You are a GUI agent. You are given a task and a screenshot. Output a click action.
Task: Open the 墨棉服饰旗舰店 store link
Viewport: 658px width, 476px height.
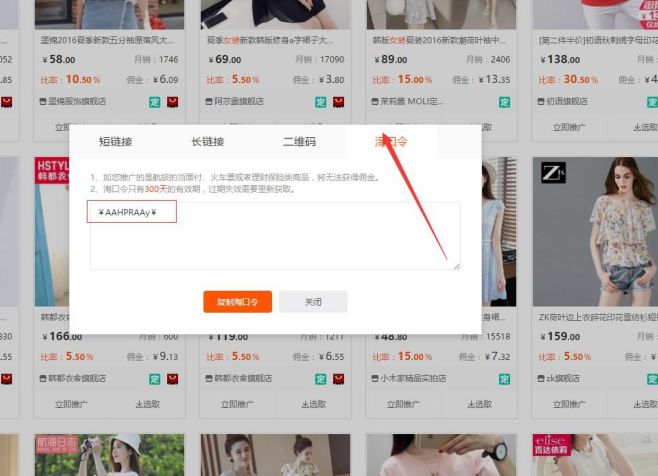point(77,102)
